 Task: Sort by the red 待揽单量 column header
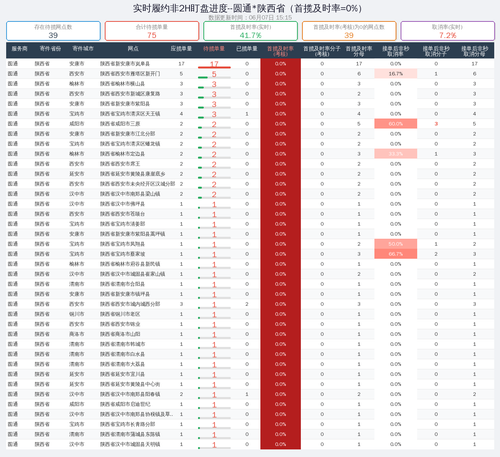(214, 49)
